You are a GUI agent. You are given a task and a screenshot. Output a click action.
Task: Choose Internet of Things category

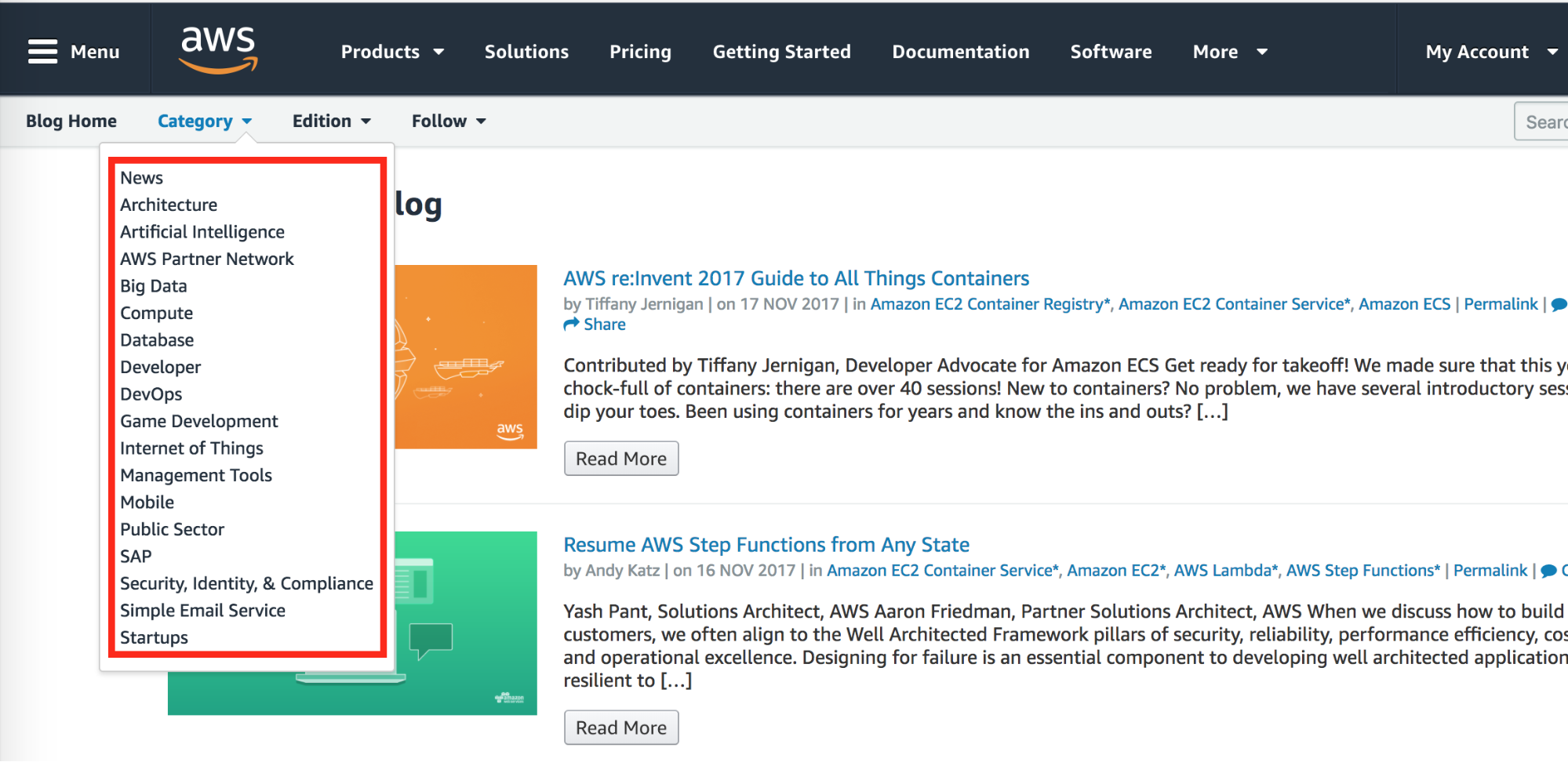(x=192, y=448)
